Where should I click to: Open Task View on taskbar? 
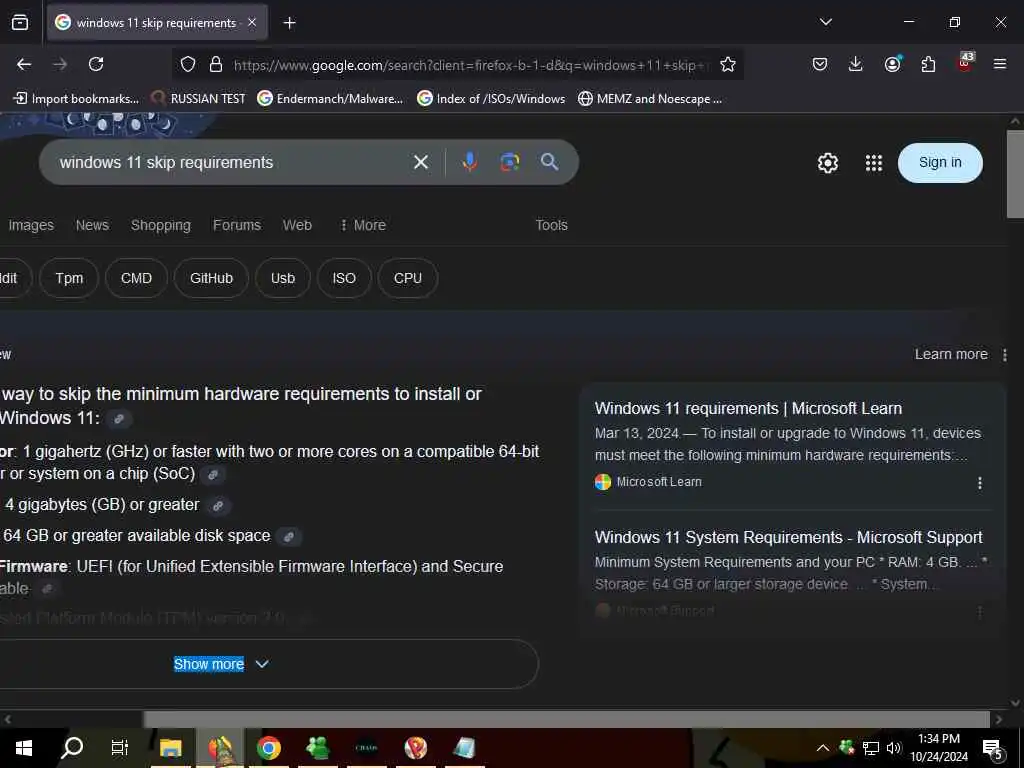tap(120, 748)
